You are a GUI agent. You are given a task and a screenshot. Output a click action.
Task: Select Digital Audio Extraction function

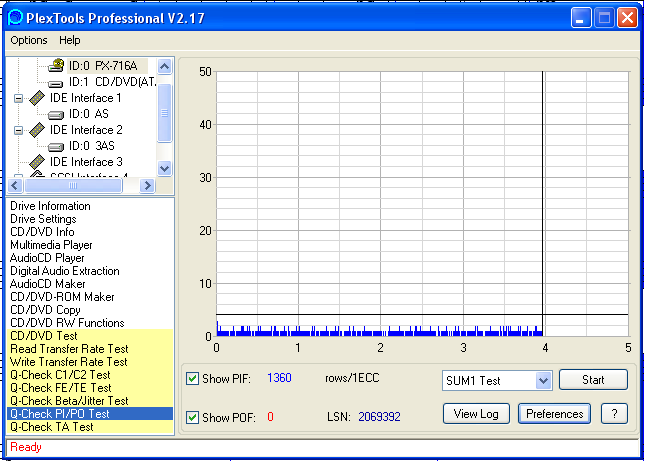tap(65, 271)
